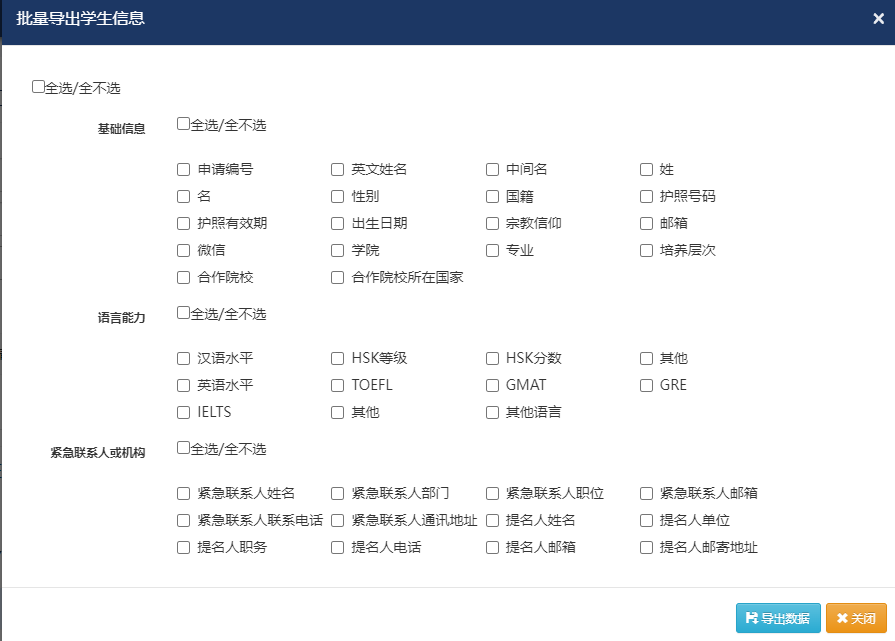Viewport: 895px width, 641px height.
Task: Enable the 提名人邮寄地址 checkbox
Action: [647, 548]
